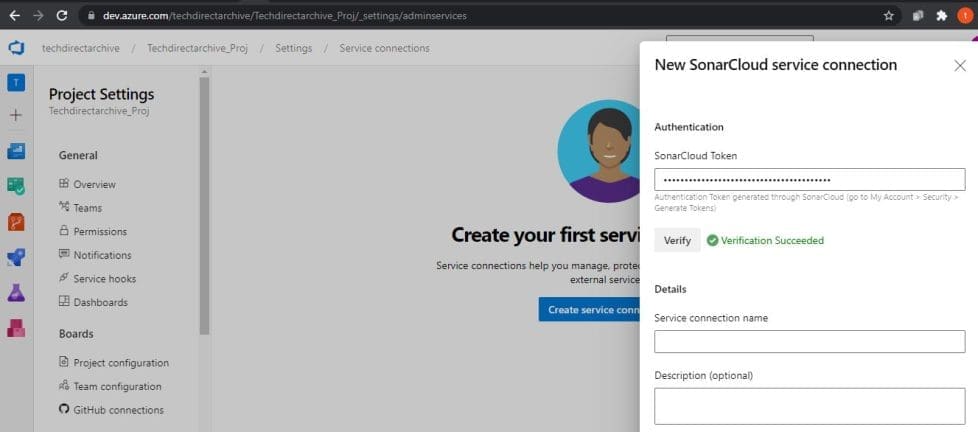
Task: Open Artifacts icon in left sidebar
Action: point(16,328)
